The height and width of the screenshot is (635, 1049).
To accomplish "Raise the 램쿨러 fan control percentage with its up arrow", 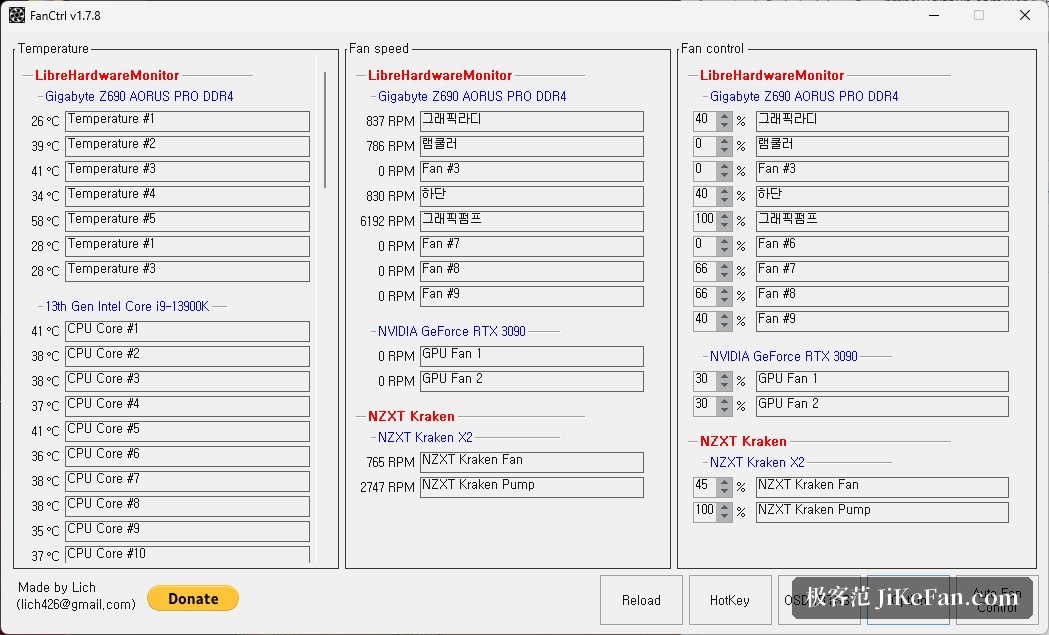I will (x=725, y=142).
